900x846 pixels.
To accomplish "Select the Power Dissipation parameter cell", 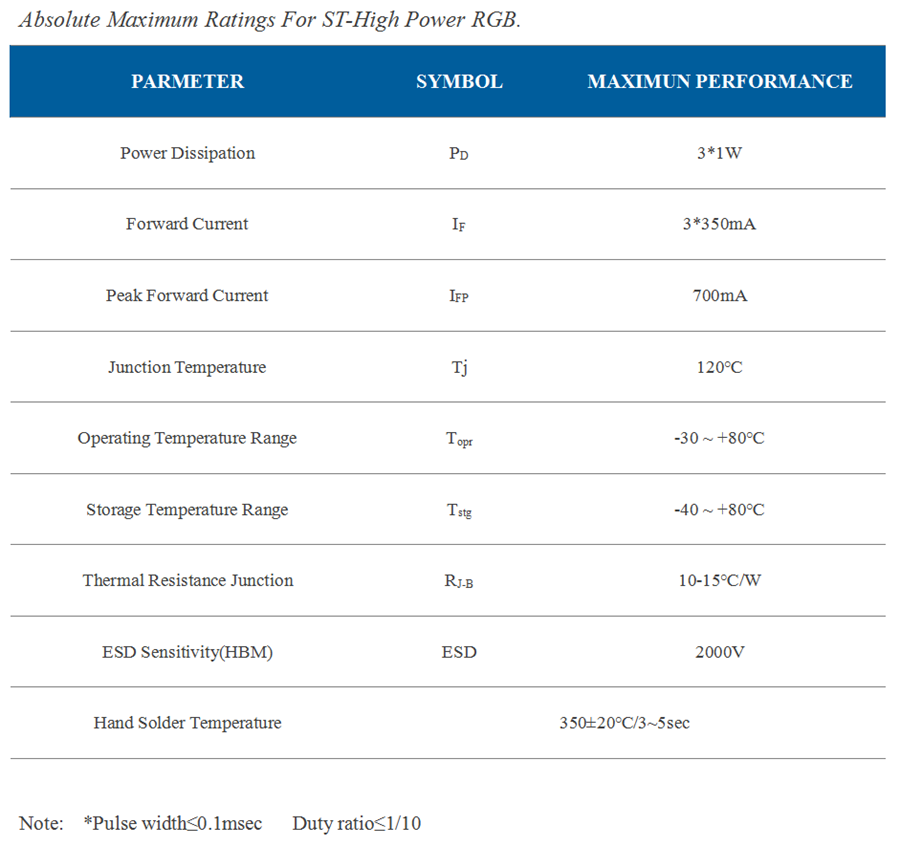I will tap(187, 153).
